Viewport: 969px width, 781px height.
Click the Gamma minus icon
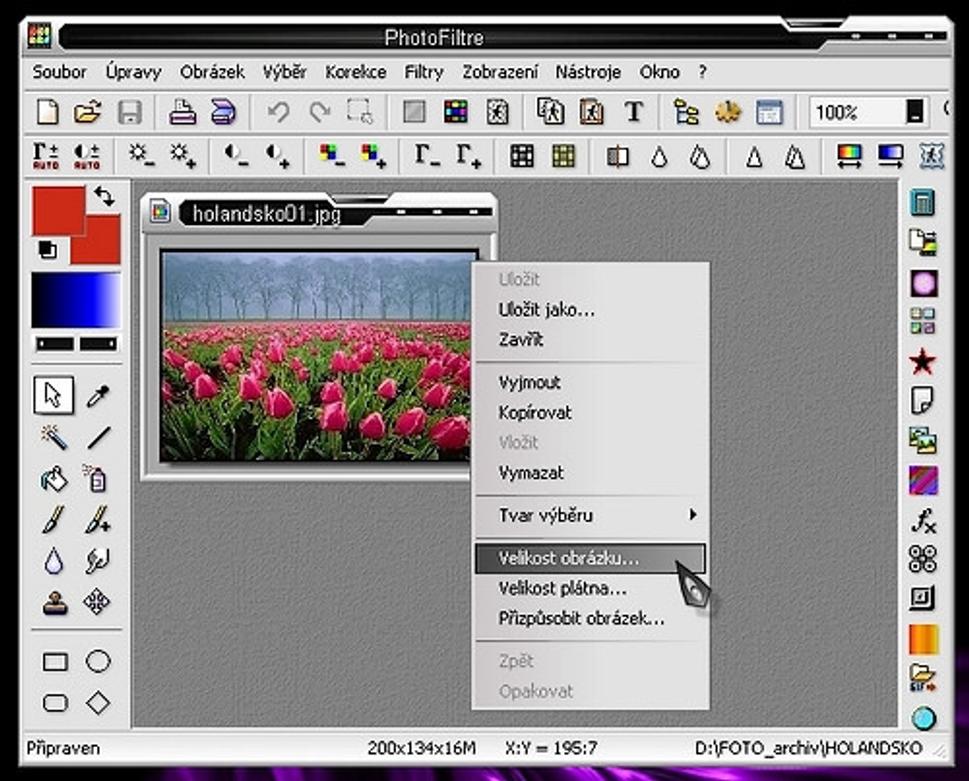[427, 156]
